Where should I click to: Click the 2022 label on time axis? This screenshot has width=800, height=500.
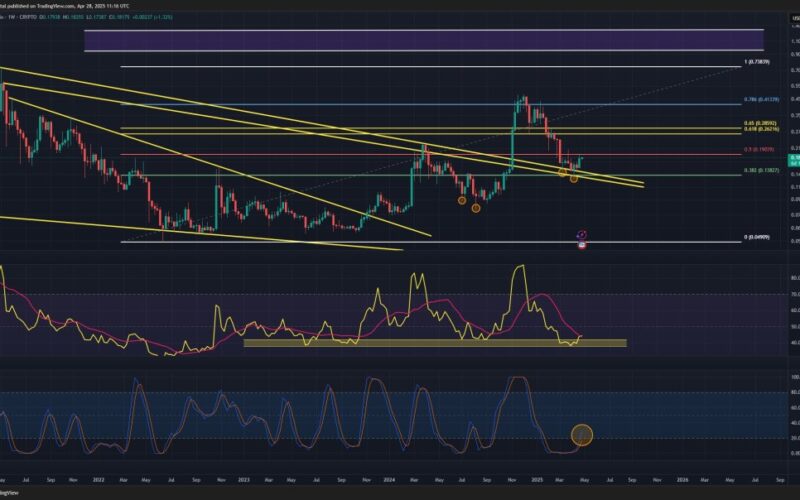point(98,480)
